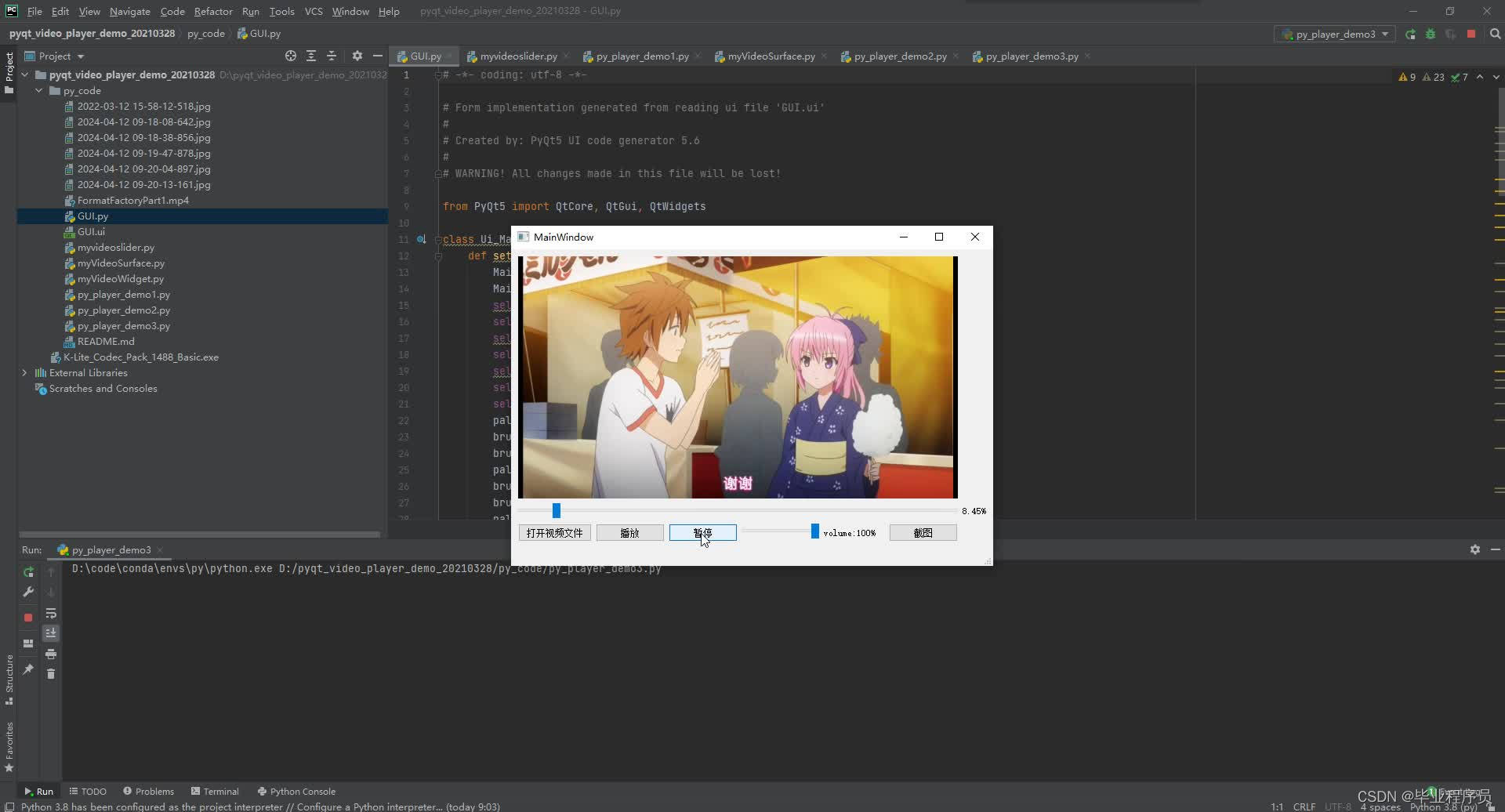The height and width of the screenshot is (812, 1505).
Task: Select FormatFactoryPart1.mp4 file
Action: tap(132, 200)
